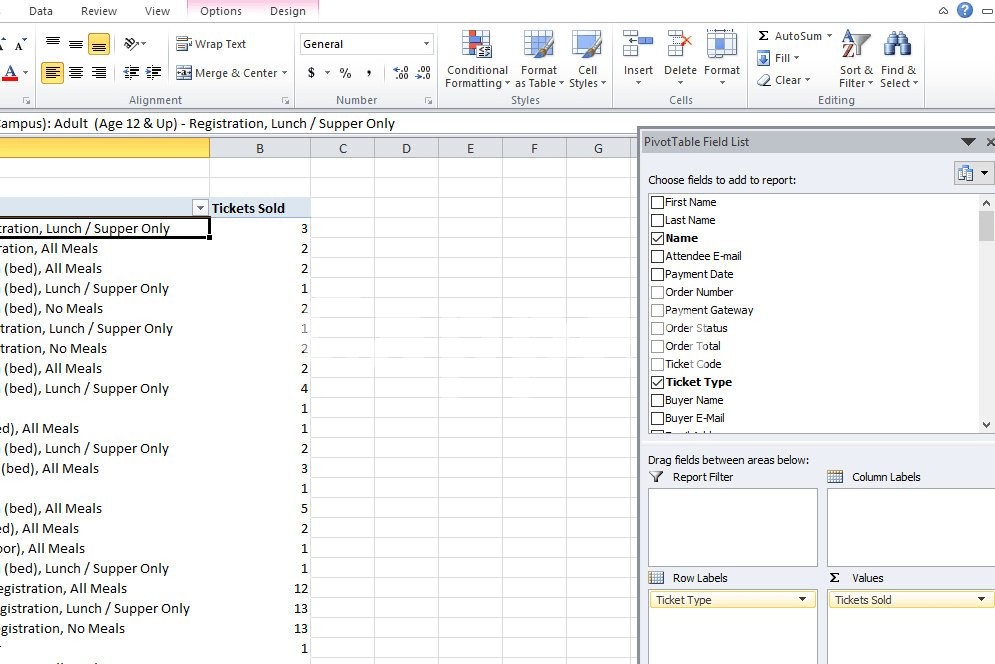The height and width of the screenshot is (664, 995).
Task: Switch to the Design ribbon tab
Action: pyautogui.click(x=288, y=11)
